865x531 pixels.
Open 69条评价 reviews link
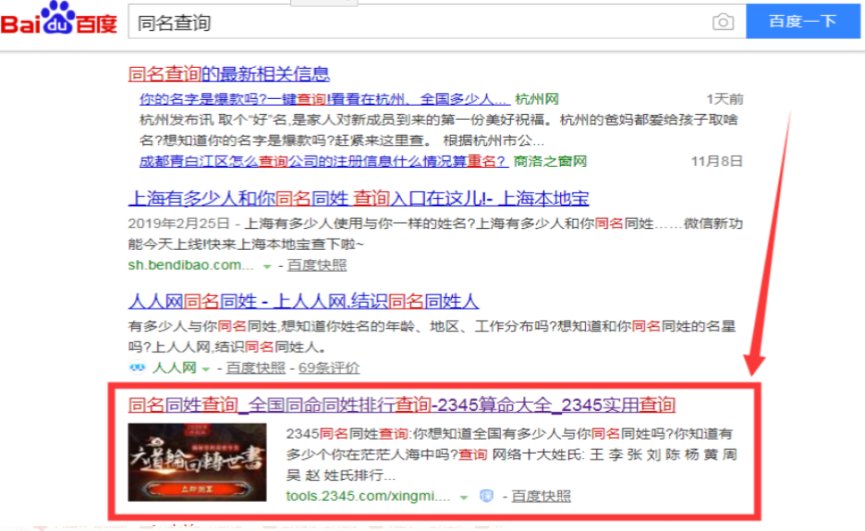(329, 368)
